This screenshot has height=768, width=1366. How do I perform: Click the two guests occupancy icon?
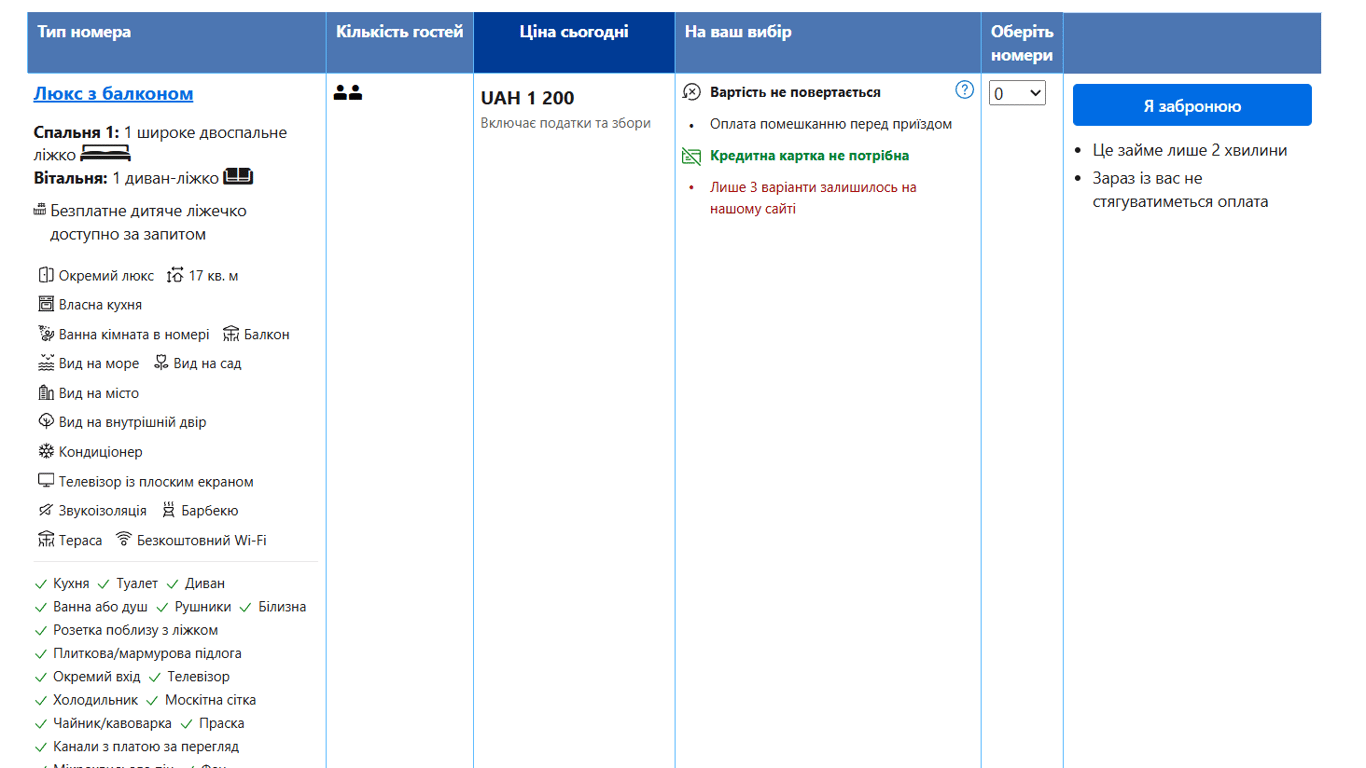coord(348,93)
